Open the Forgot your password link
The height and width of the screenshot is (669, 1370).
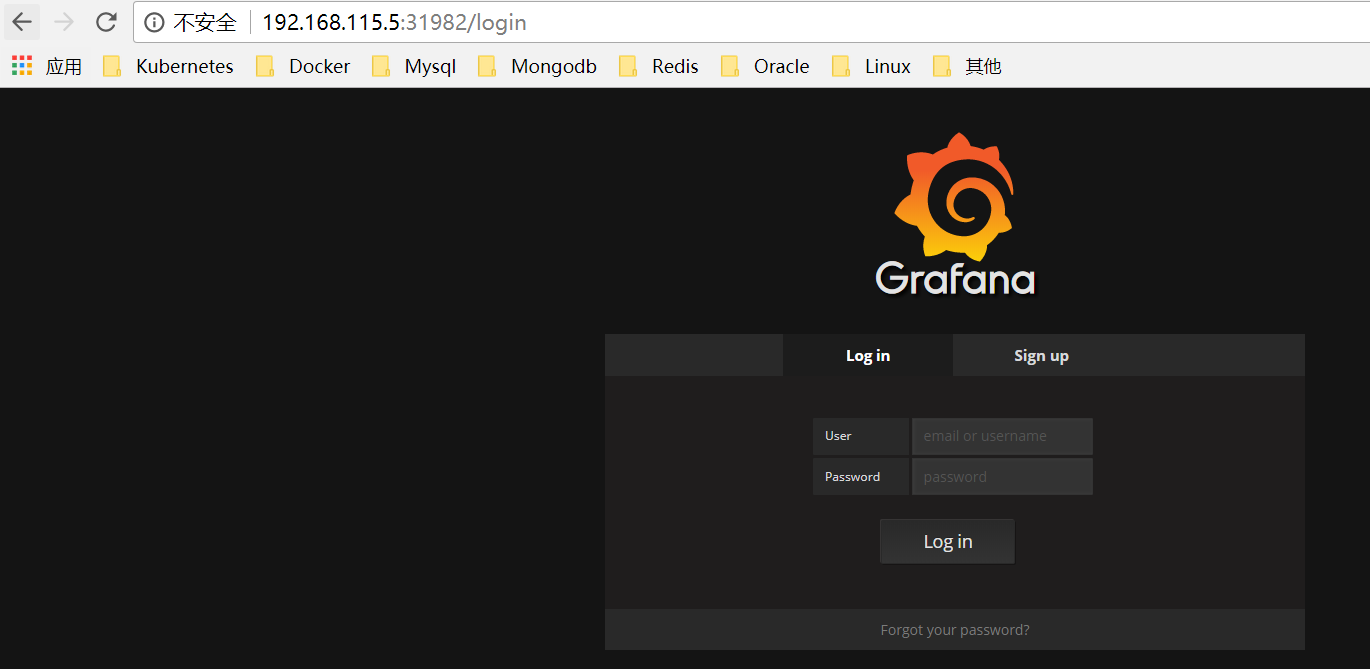[x=955, y=630]
